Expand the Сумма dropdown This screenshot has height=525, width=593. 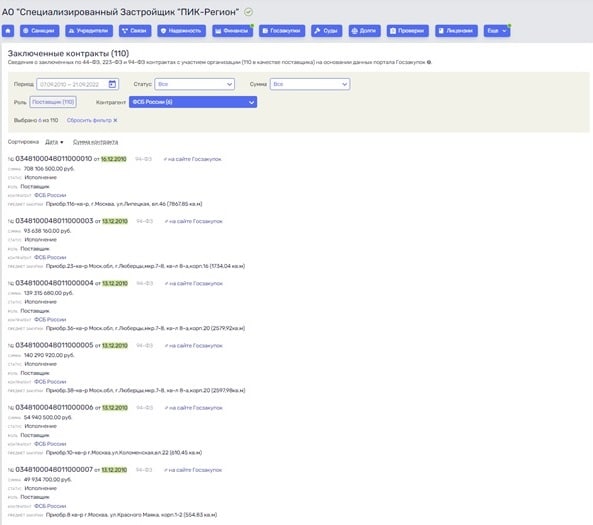click(310, 84)
